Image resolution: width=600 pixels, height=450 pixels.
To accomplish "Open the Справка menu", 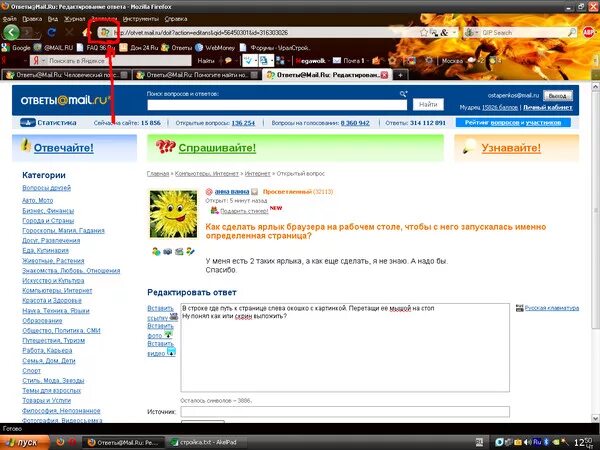I will pos(176,18).
